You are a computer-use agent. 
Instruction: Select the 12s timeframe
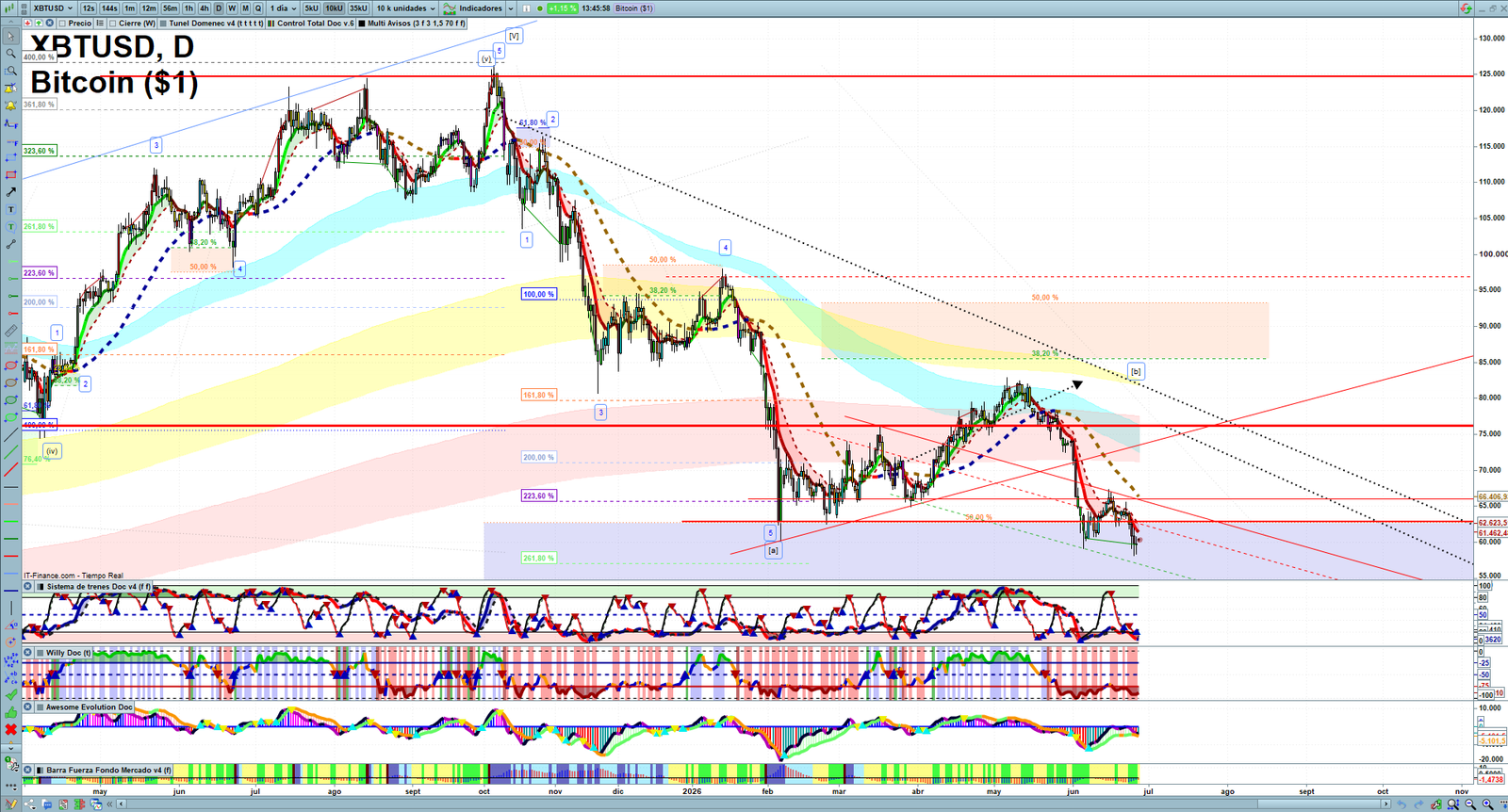pyautogui.click(x=89, y=8)
